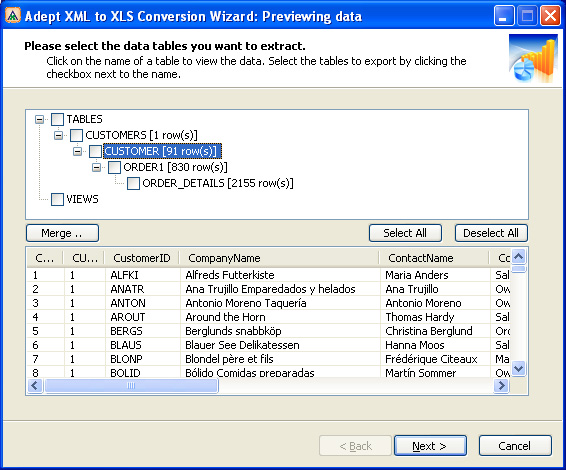Collapse the CUSTOMER [91 row(s)] node
This screenshot has width=566, height=470.
click(78, 151)
